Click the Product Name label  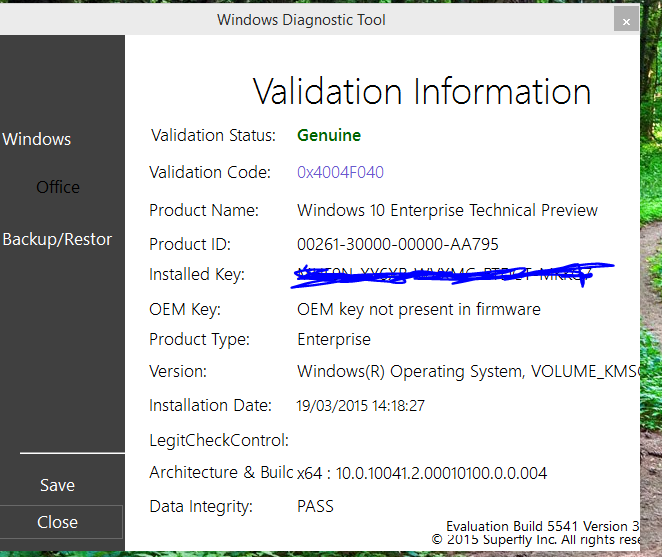tap(204, 210)
